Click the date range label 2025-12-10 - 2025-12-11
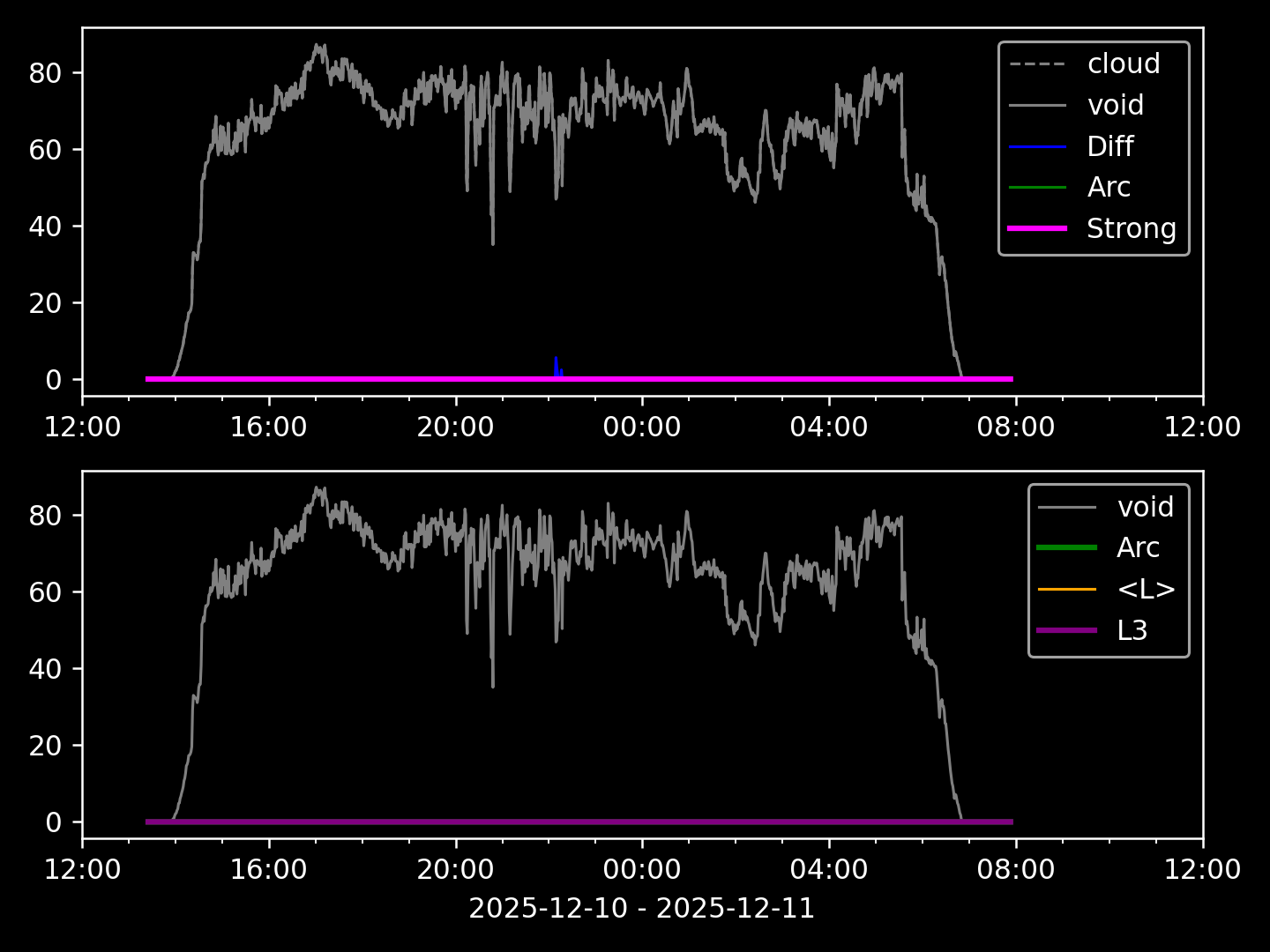 point(641,908)
